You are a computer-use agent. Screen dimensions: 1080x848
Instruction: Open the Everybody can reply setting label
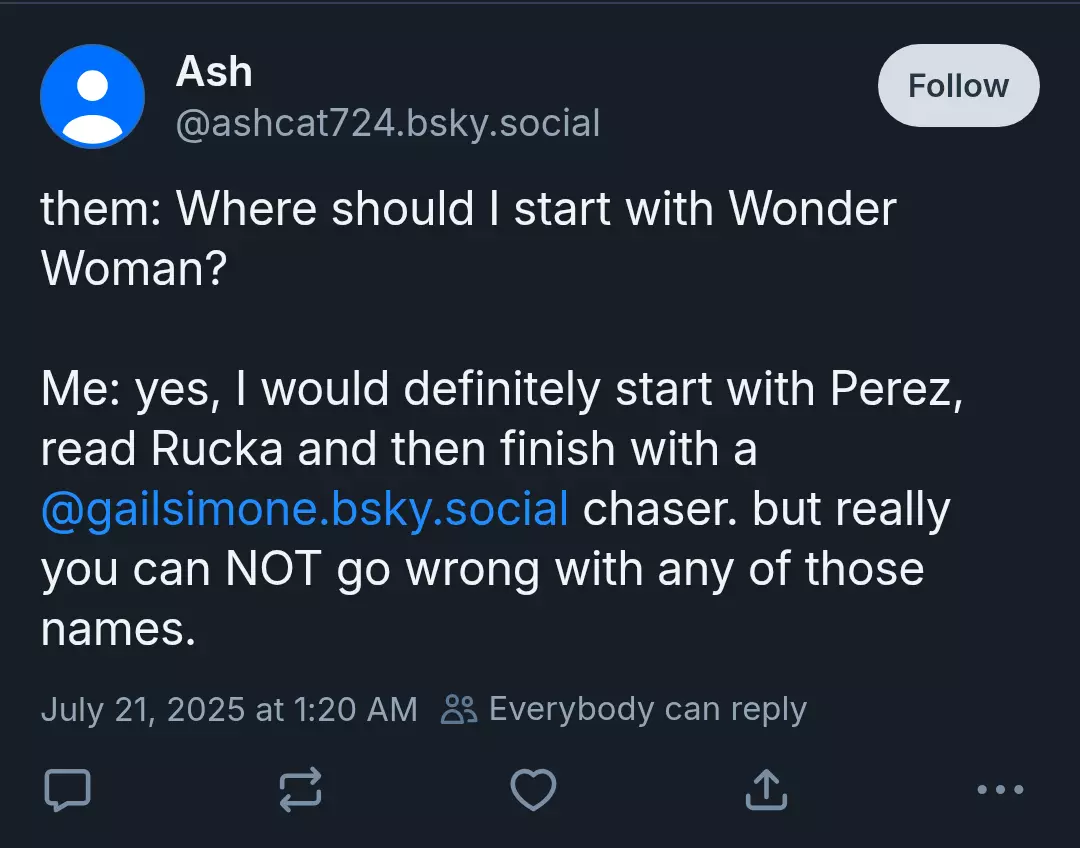(x=647, y=710)
